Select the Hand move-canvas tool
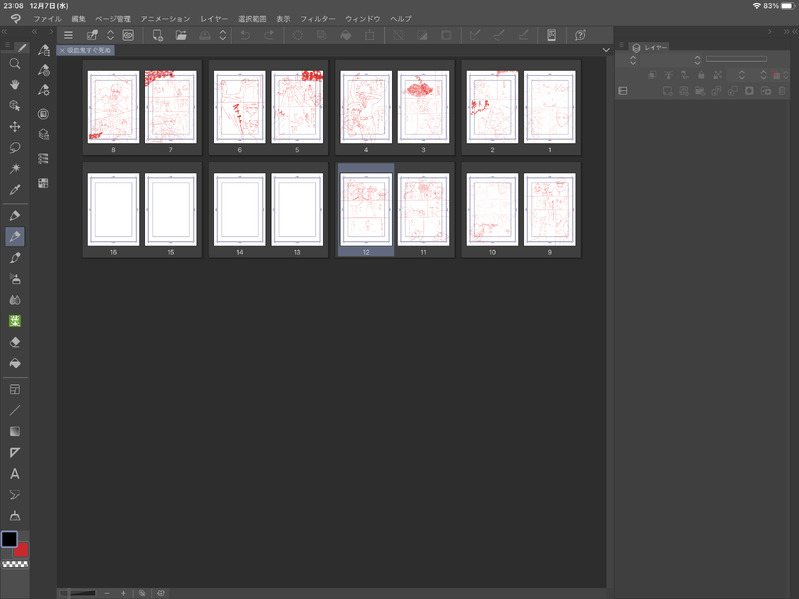 (x=15, y=85)
